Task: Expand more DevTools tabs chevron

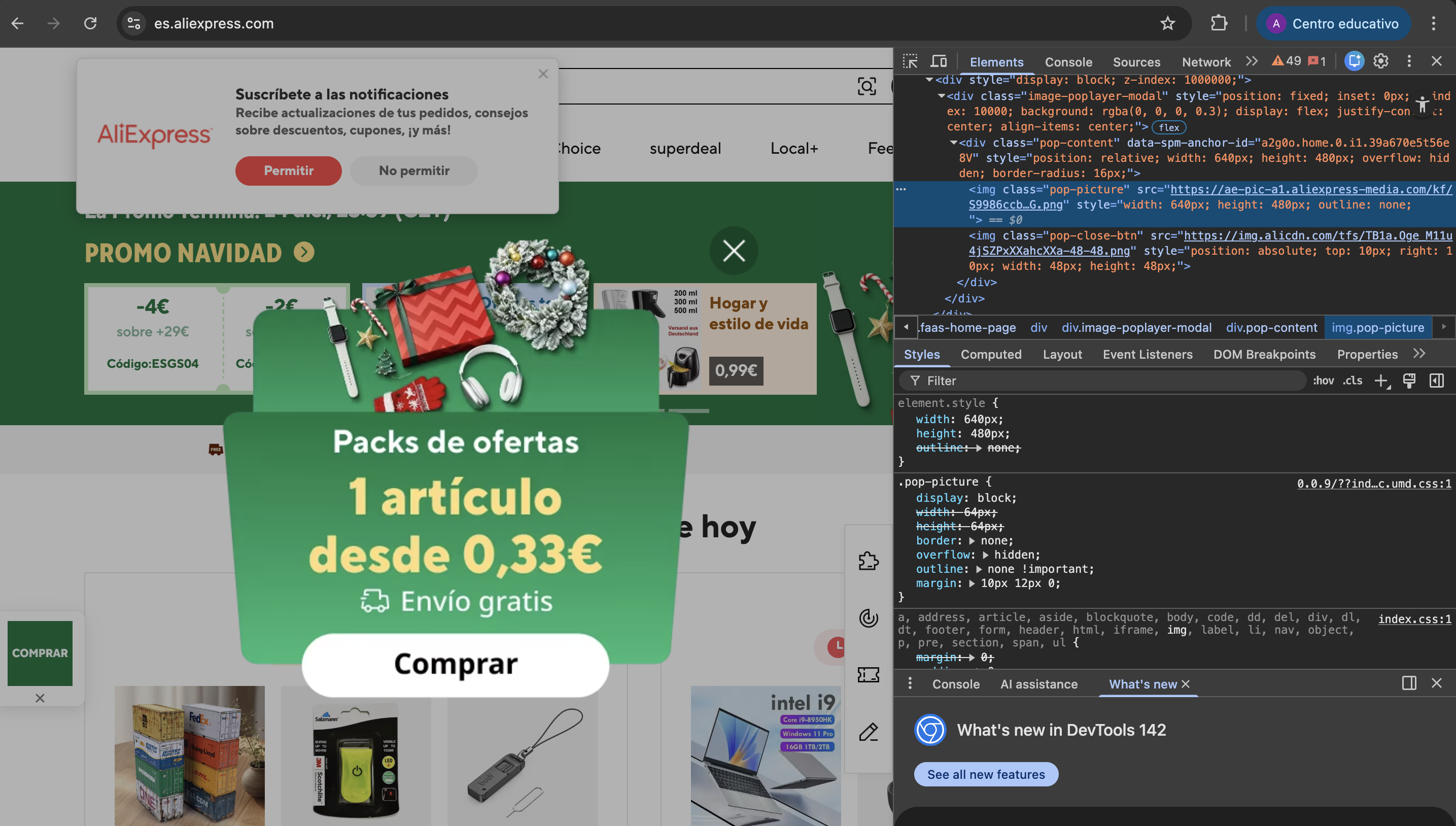Action: pos(1251,61)
